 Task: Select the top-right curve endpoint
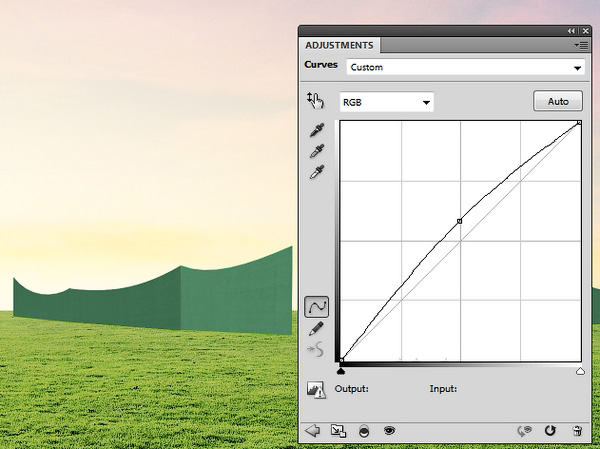pos(579,123)
